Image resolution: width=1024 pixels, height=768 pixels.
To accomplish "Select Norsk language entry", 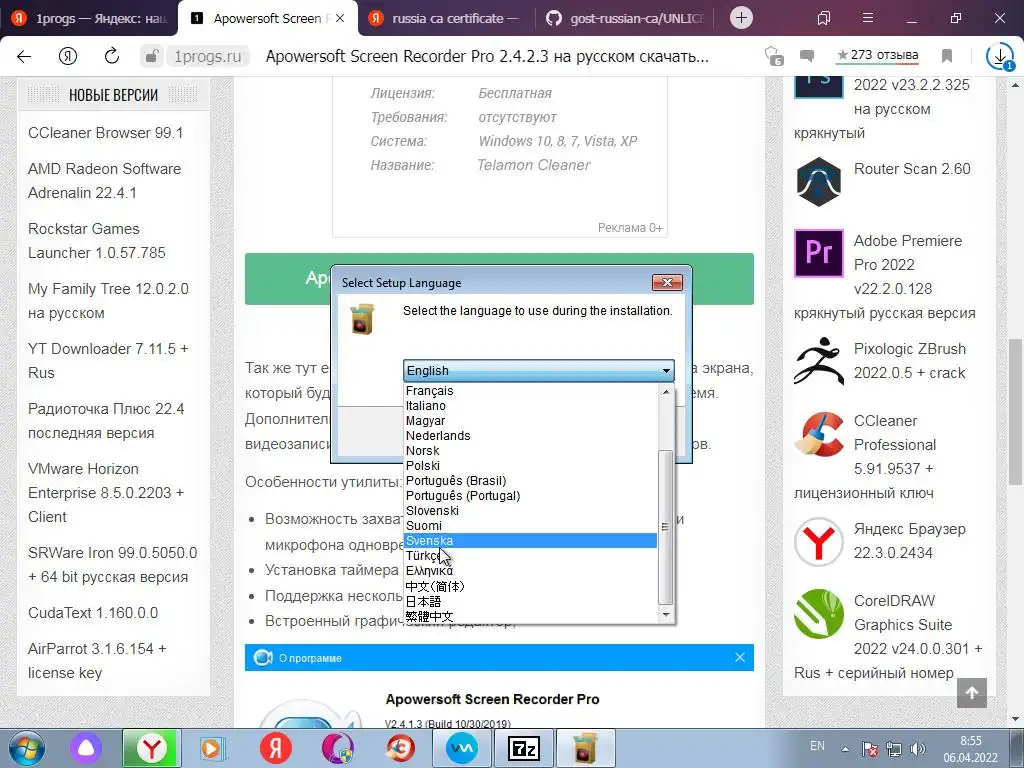I will tap(530, 451).
